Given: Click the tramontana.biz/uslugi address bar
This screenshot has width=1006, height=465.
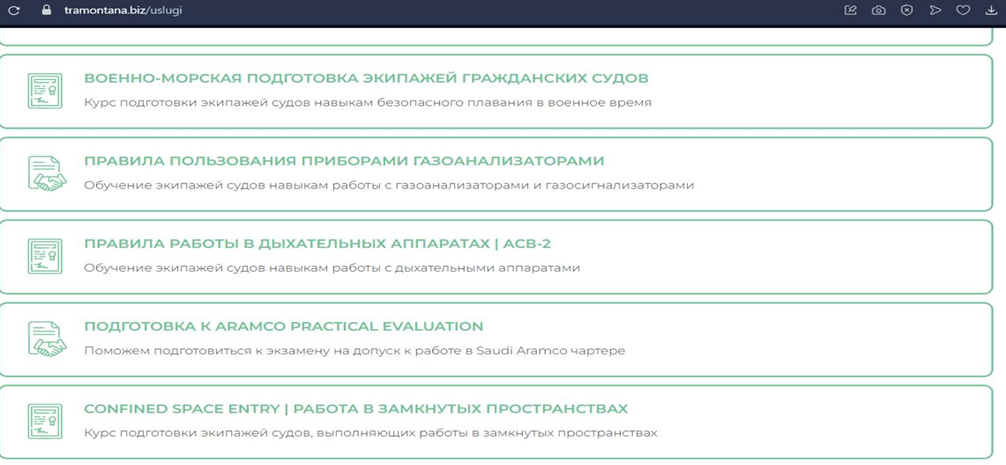Looking at the screenshot, I should click(123, 11).
